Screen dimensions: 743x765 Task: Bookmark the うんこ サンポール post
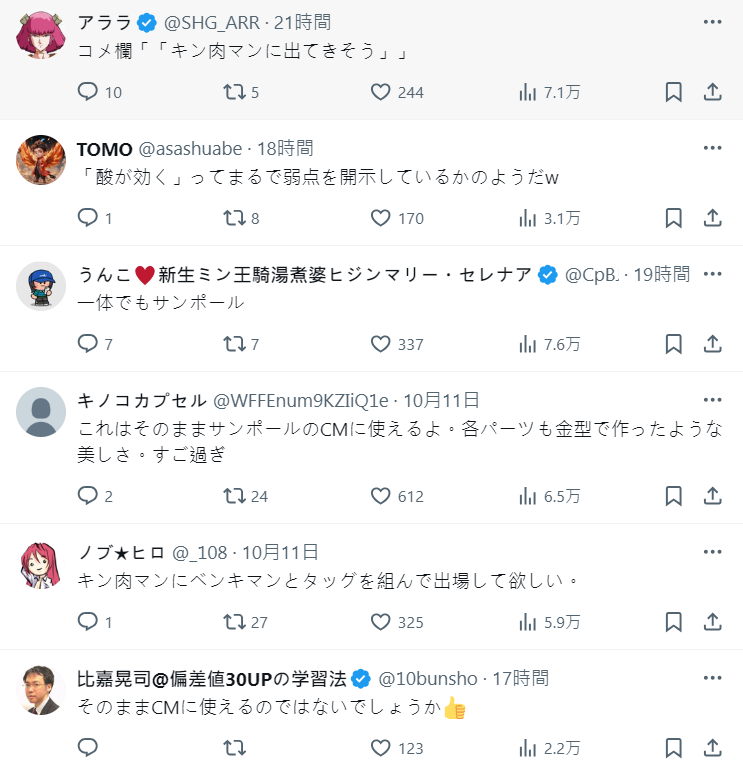pos(674,344)
